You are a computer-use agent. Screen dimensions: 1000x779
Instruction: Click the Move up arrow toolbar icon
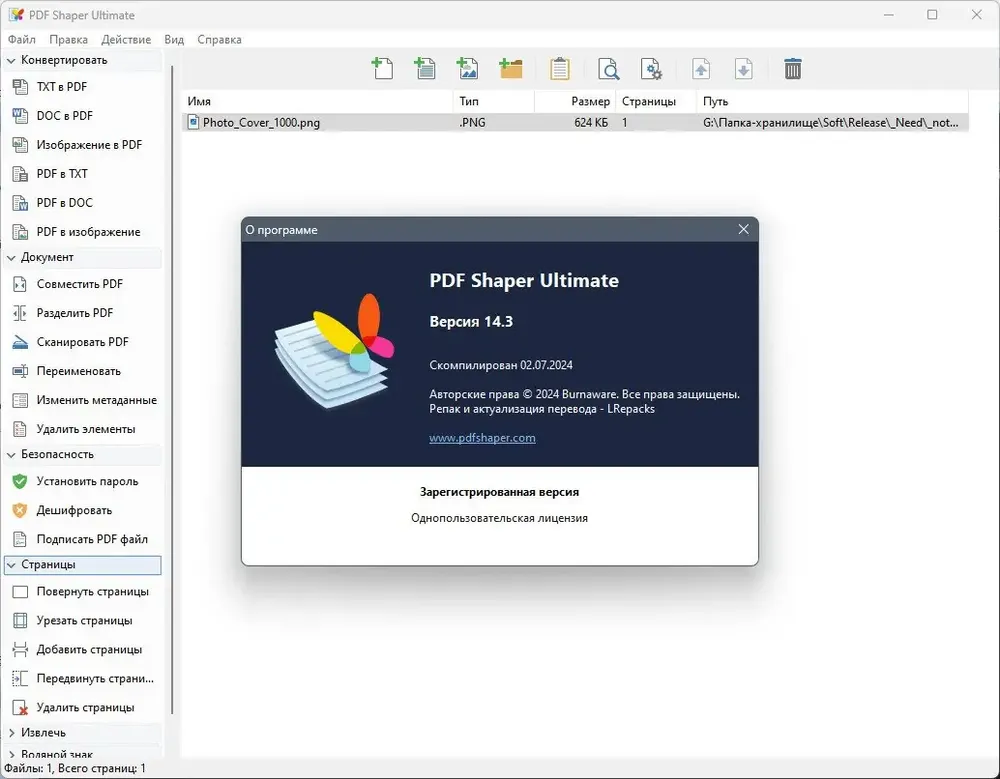(x=701, y=68)
